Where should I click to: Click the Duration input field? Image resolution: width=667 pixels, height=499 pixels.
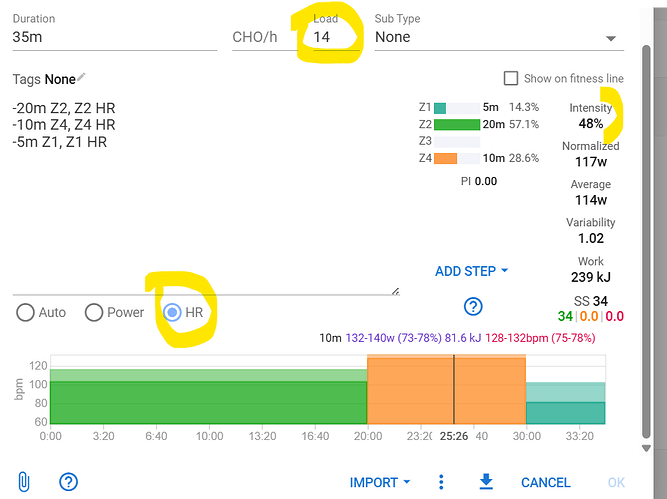113,37
